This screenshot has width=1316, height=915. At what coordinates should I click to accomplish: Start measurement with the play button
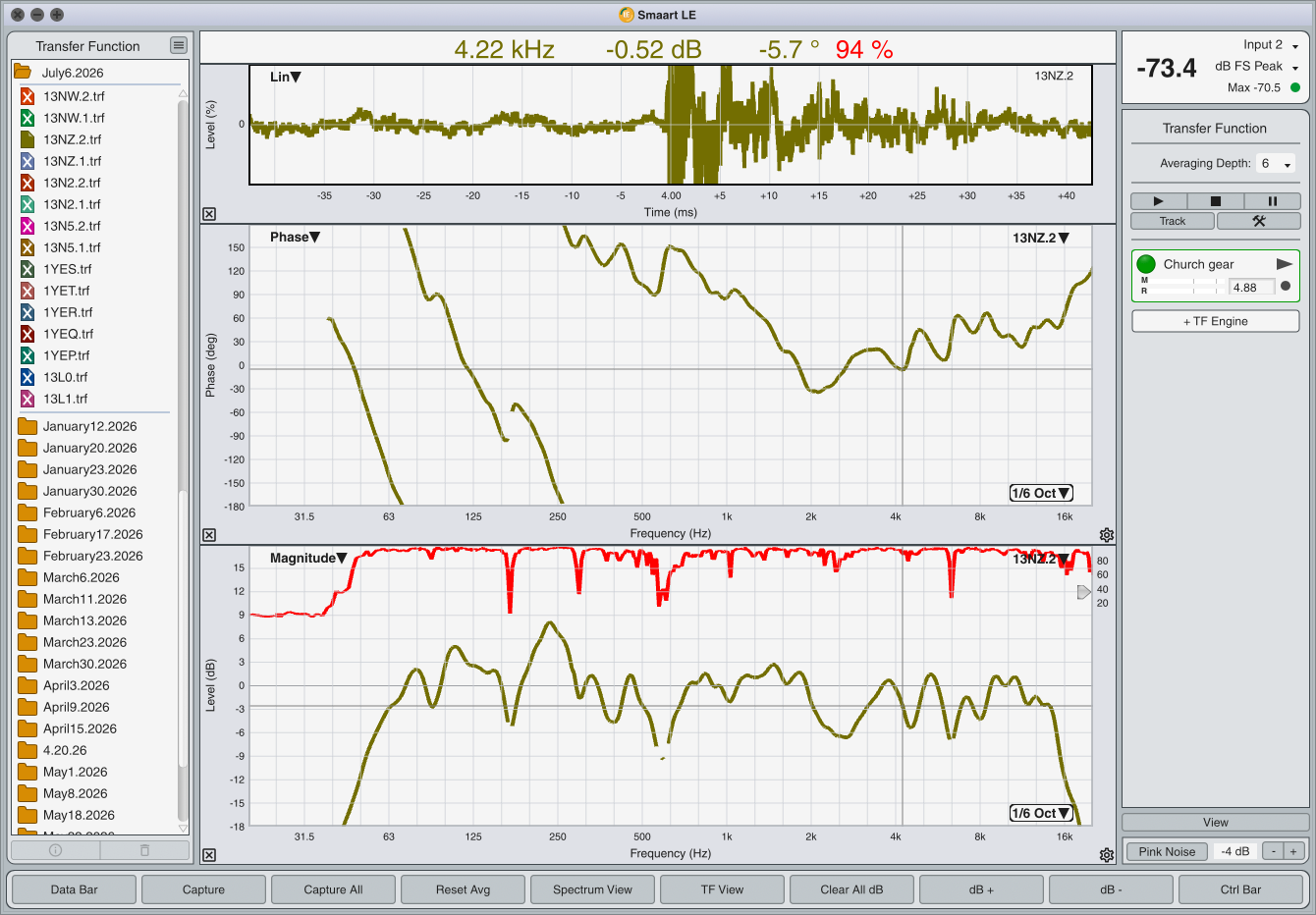point(1159,201)
